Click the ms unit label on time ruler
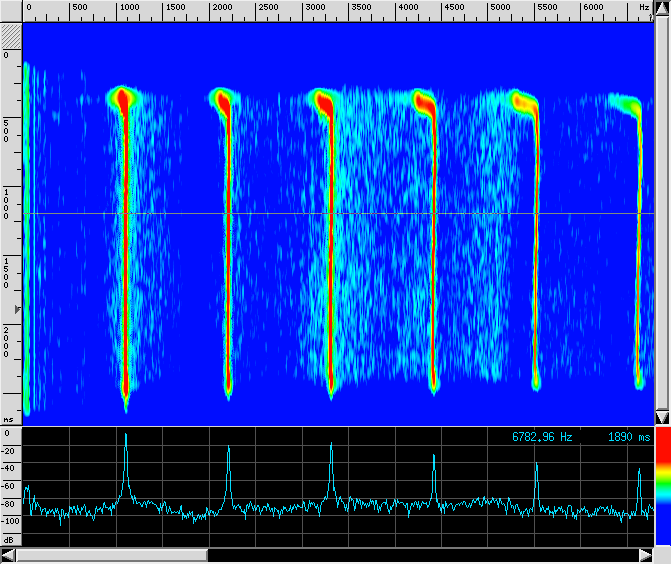The width and height of the screenshot is (671, 564). pyautogui.click(x=8, y=420)
